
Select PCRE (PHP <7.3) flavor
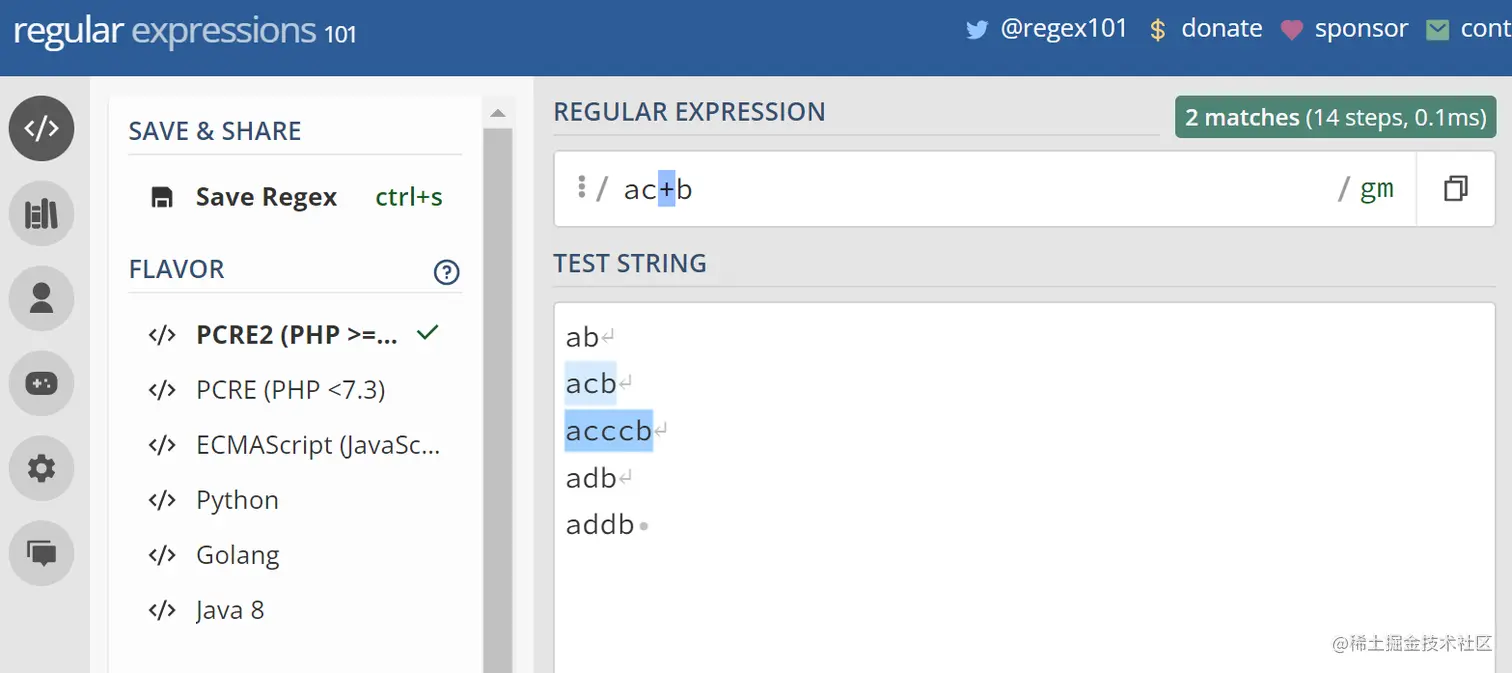pos(290,390)
